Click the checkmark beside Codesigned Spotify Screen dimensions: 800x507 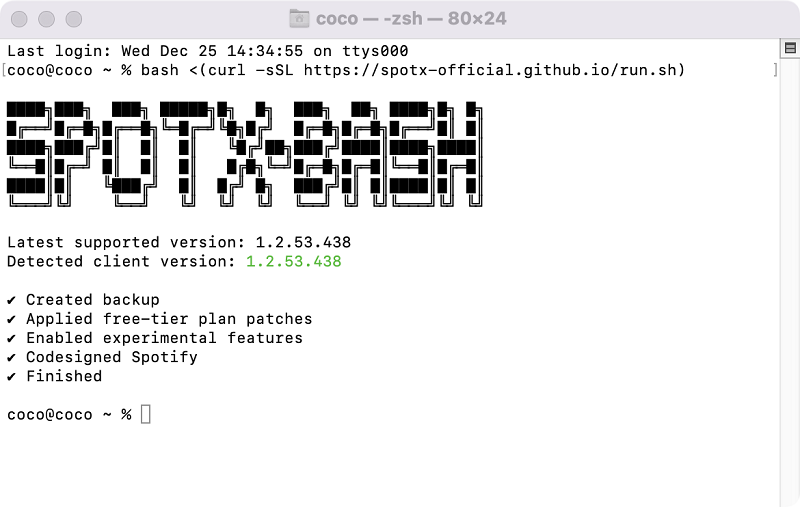coord(12,357)
